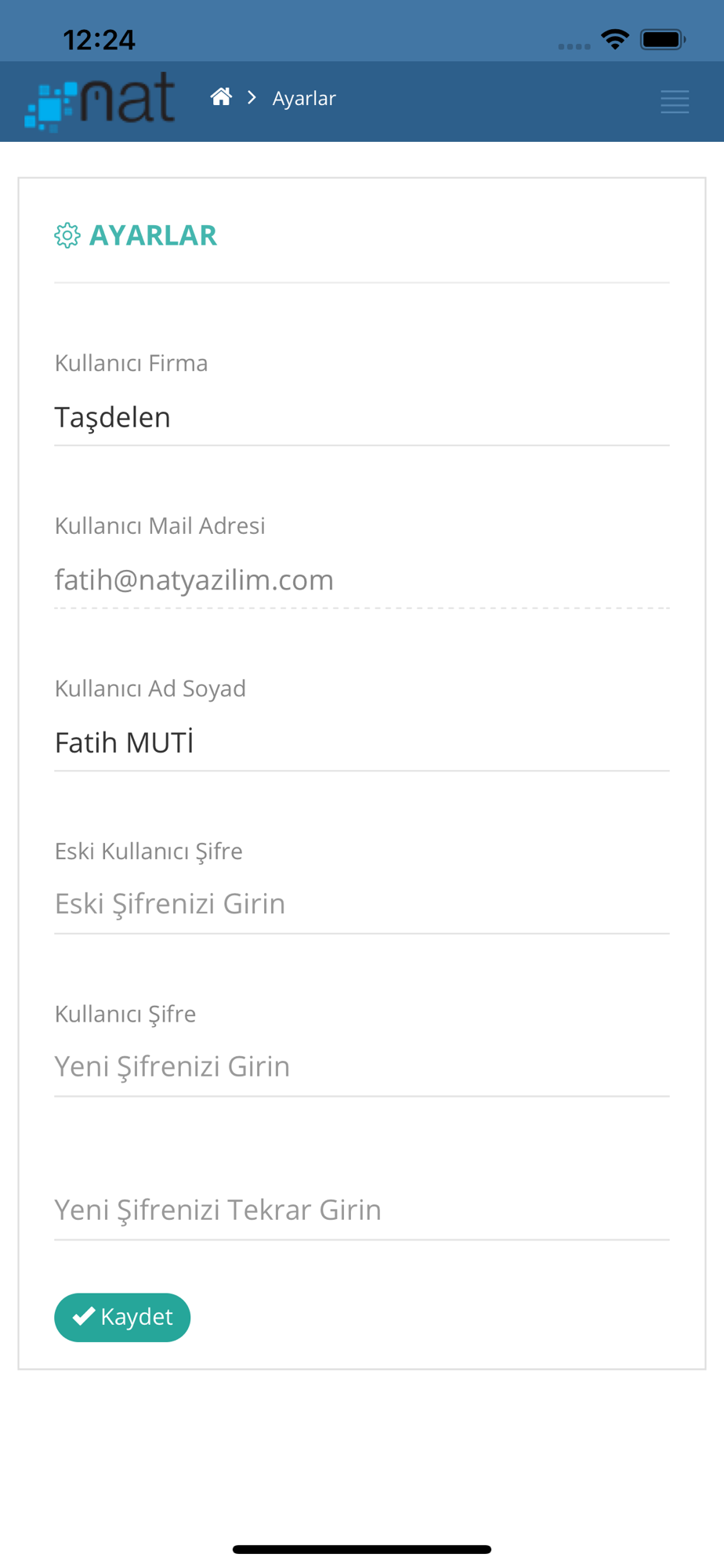This screenshot has width=724, height=1568.
Task: Edit the Fatih MUTİ name field
Action: (362, 743)
